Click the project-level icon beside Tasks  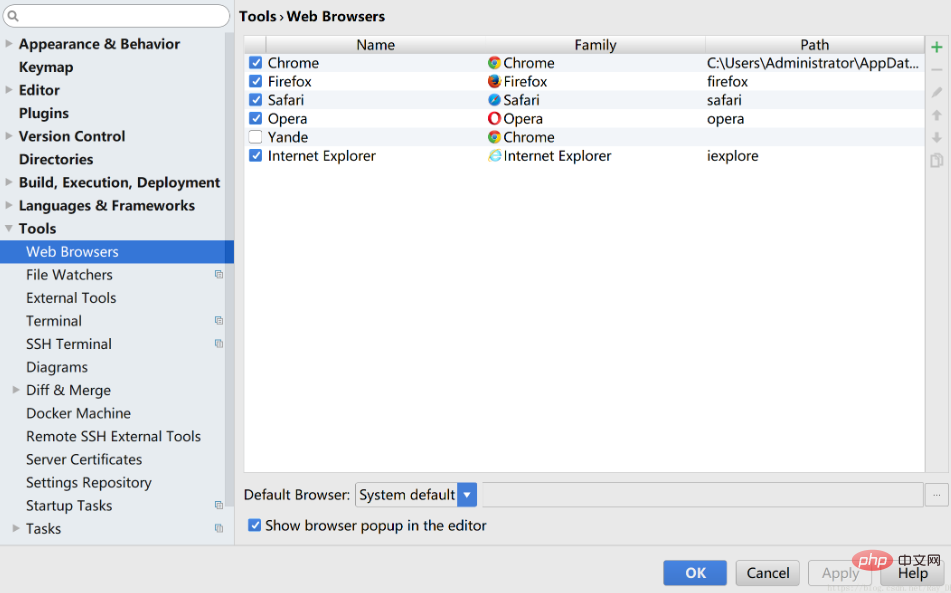pyautogui.click(x=219, y=528)
